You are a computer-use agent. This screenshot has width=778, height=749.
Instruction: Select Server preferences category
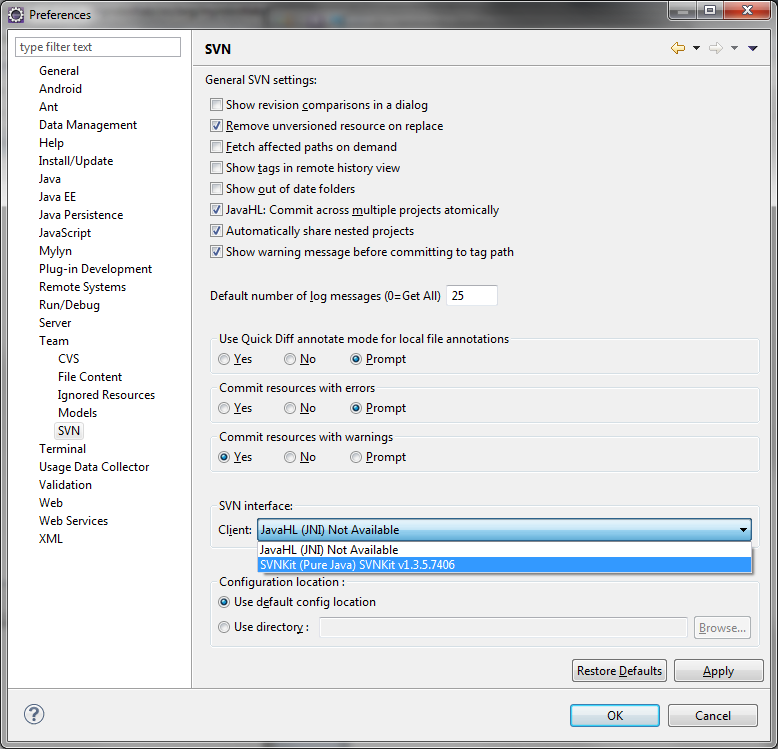(55, 323)
